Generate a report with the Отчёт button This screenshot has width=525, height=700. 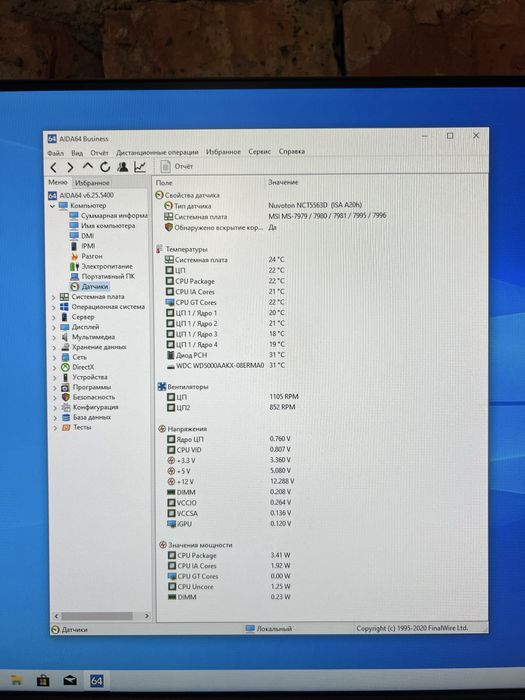[x=177, y=166]
